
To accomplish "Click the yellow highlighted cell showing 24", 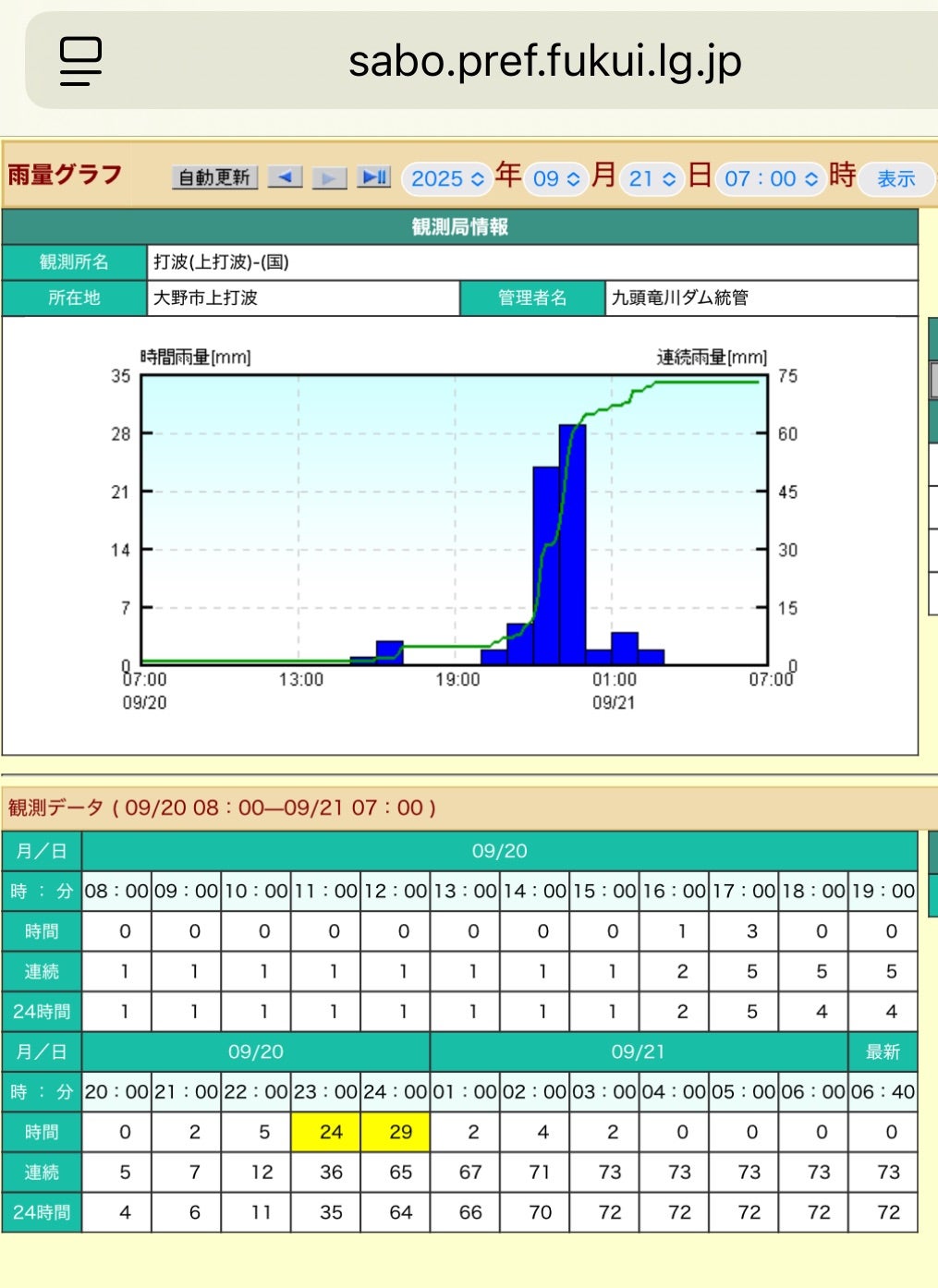I will point(331,1132).
